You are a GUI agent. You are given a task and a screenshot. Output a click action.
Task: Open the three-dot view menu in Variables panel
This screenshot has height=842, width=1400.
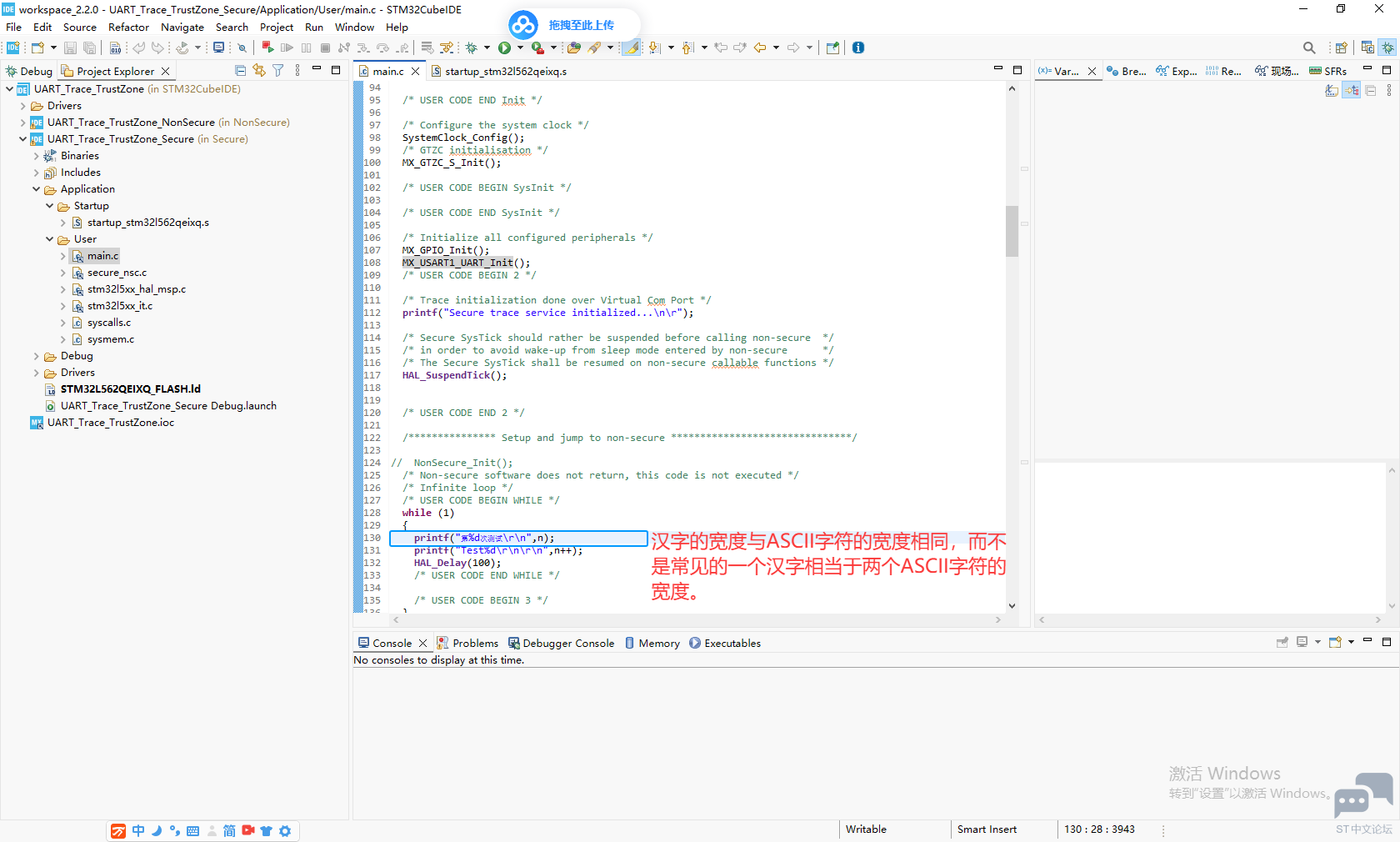[1389, 90]
